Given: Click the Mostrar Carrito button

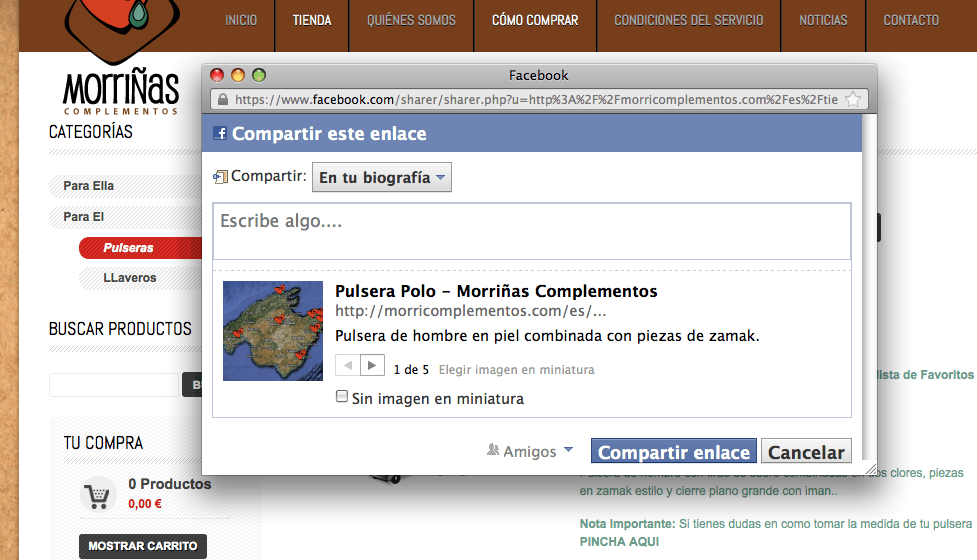Looking at the screenshot, I should pos(143,546).
